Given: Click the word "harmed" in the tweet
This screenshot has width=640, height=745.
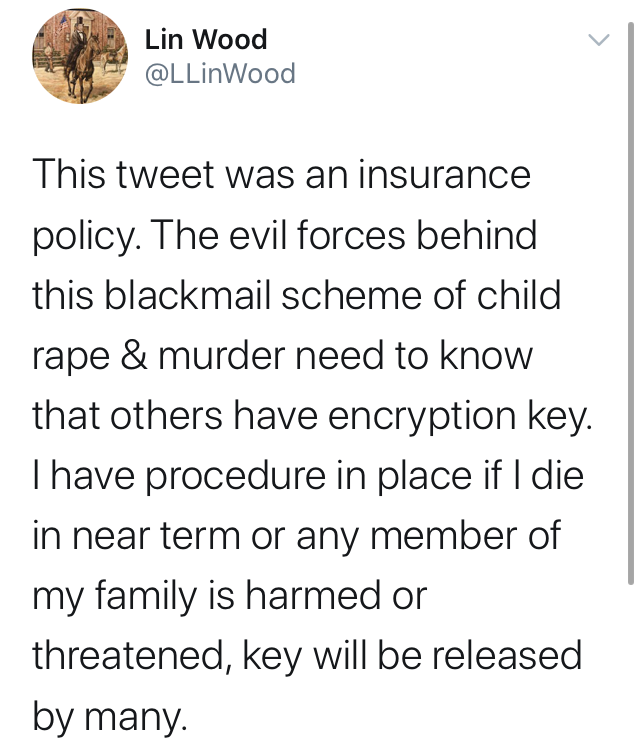Looking at the screenshot, I should click(x=313, y=596).
